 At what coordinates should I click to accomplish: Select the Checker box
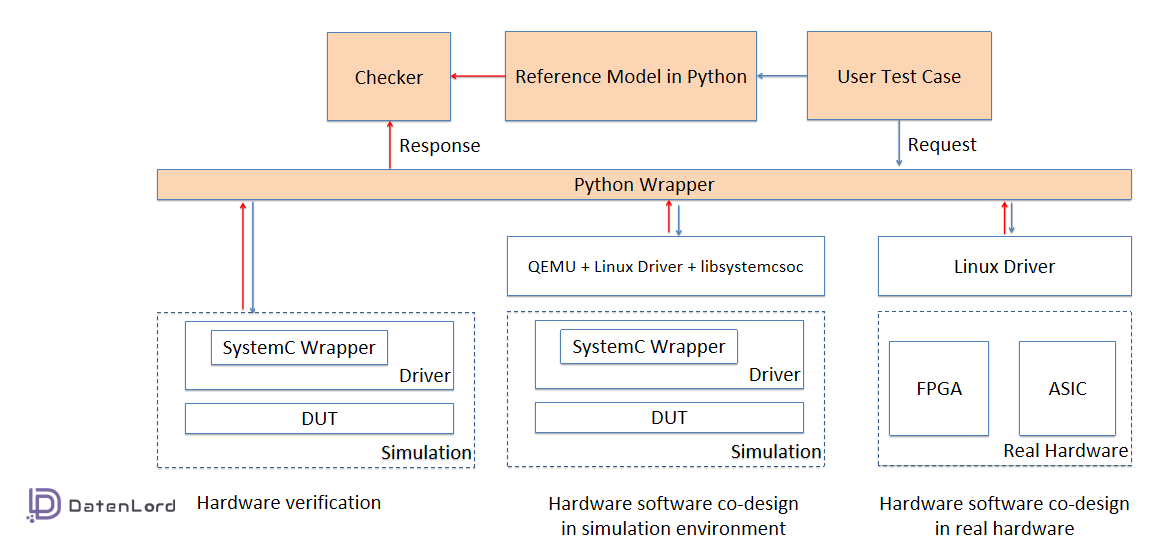[x=389, y=77]
